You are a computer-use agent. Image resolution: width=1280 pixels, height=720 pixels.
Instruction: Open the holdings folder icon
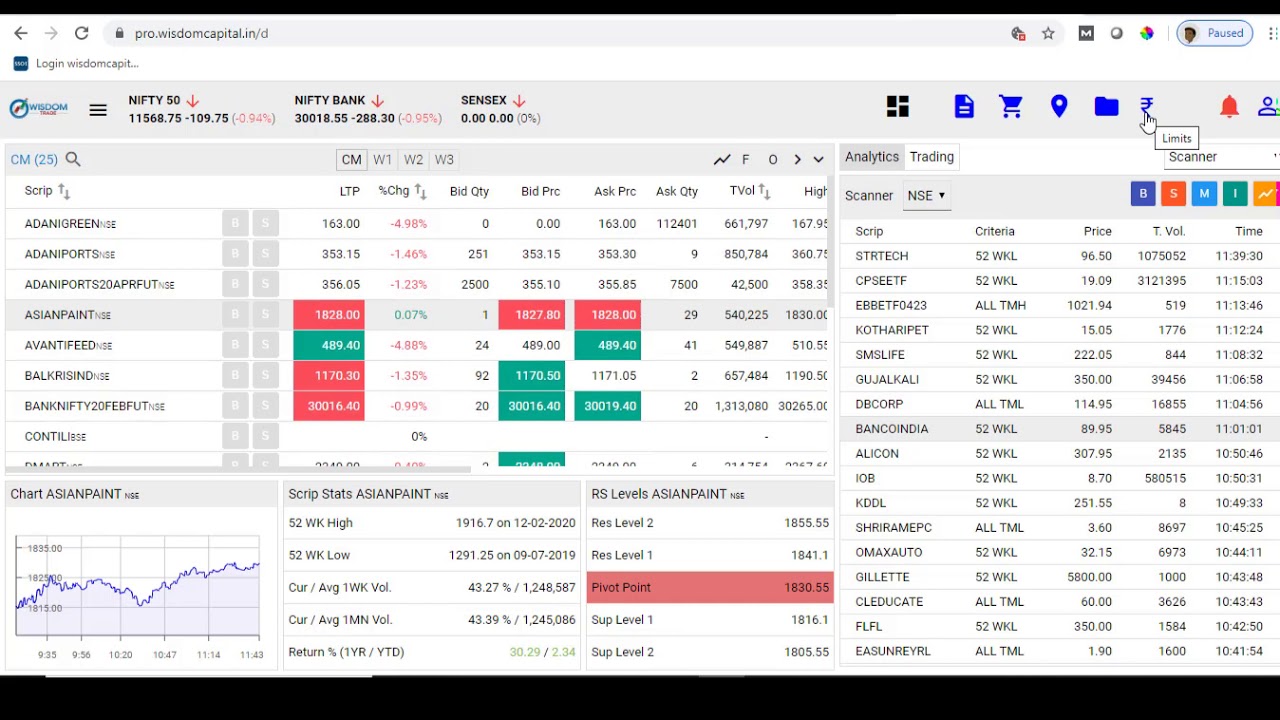pos(1106,107)
